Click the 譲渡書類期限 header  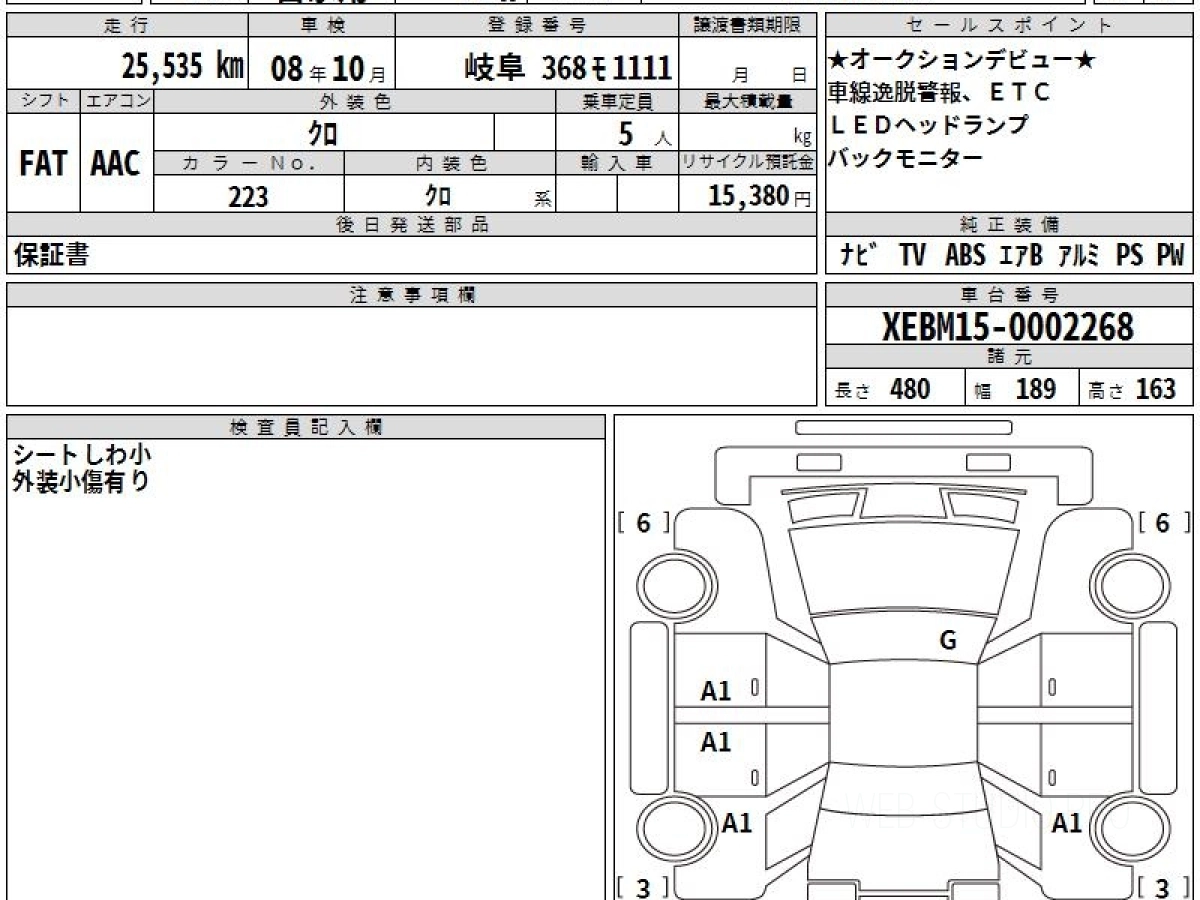click(747, 26)
